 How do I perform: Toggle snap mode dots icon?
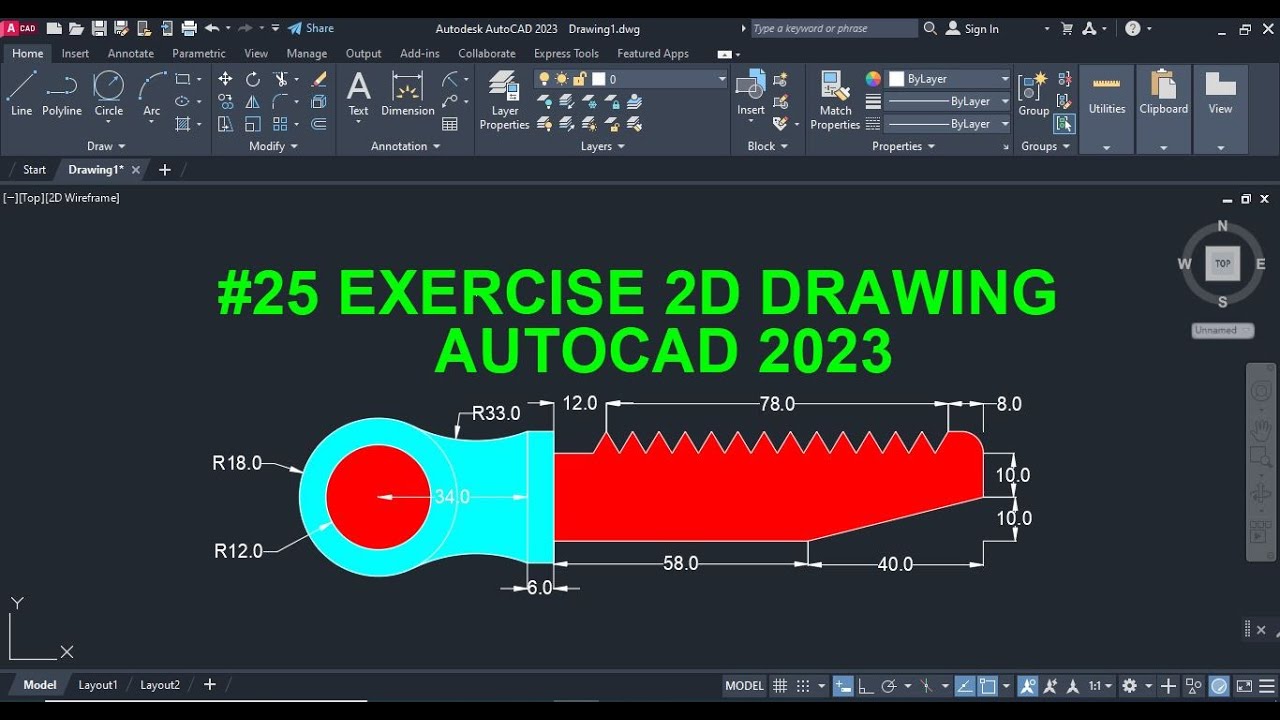(x=803, y=686)
